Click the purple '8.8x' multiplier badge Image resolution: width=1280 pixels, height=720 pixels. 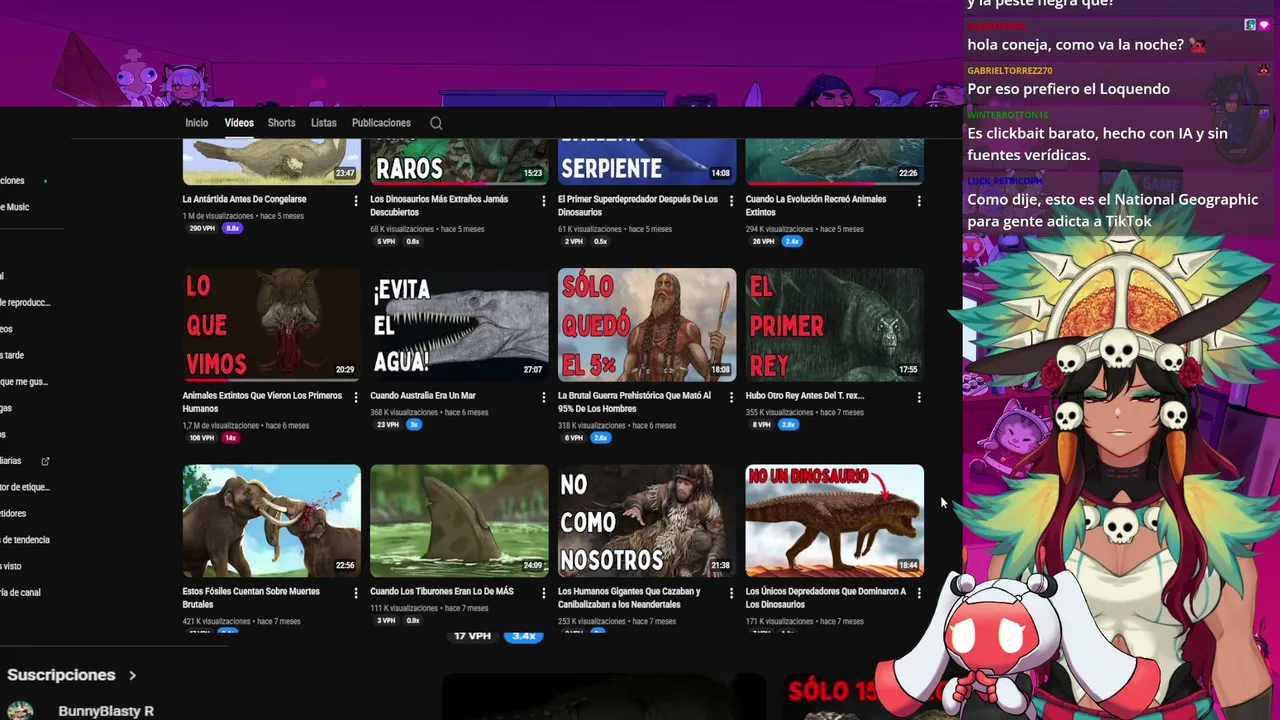coord(232,228)
